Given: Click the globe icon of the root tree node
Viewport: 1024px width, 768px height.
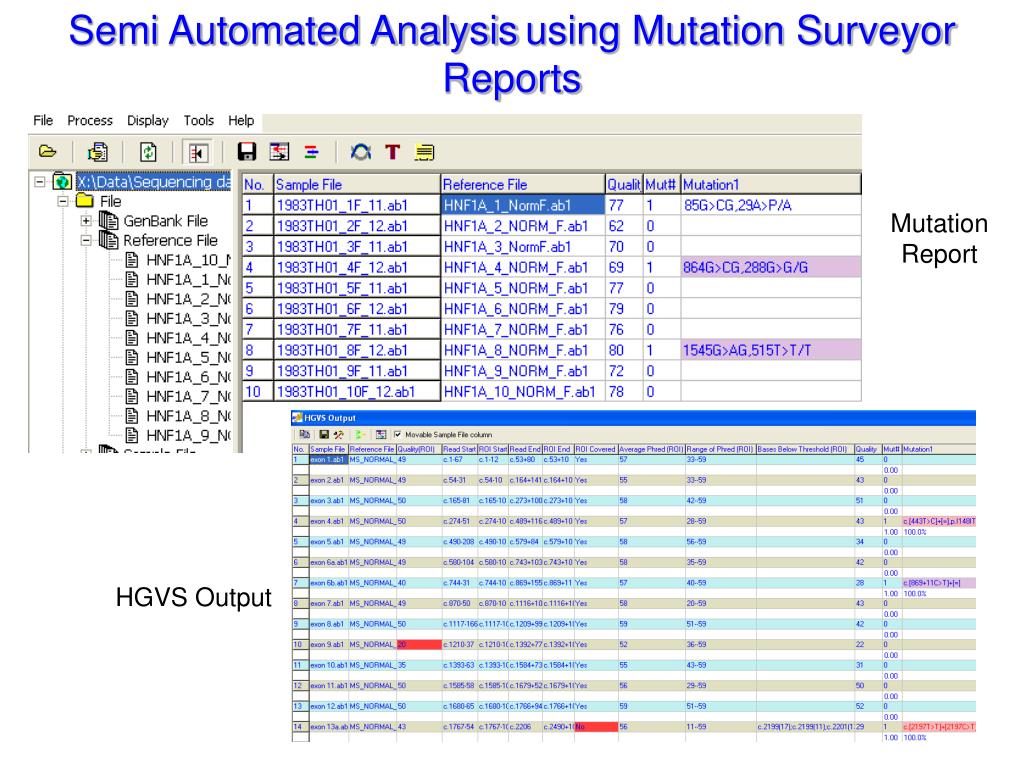Looking at the screenshot, I should click(63, 182).
